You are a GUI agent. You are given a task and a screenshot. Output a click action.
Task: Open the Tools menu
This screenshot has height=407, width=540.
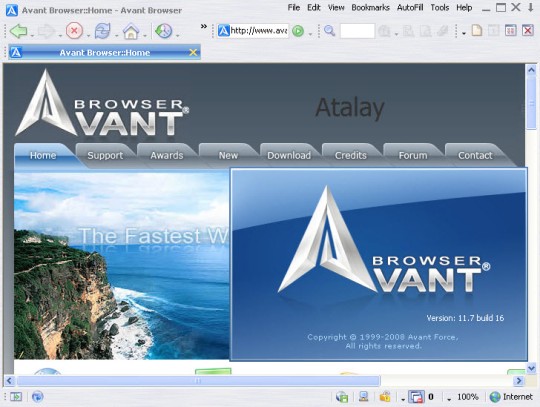[x=439, y=8]
